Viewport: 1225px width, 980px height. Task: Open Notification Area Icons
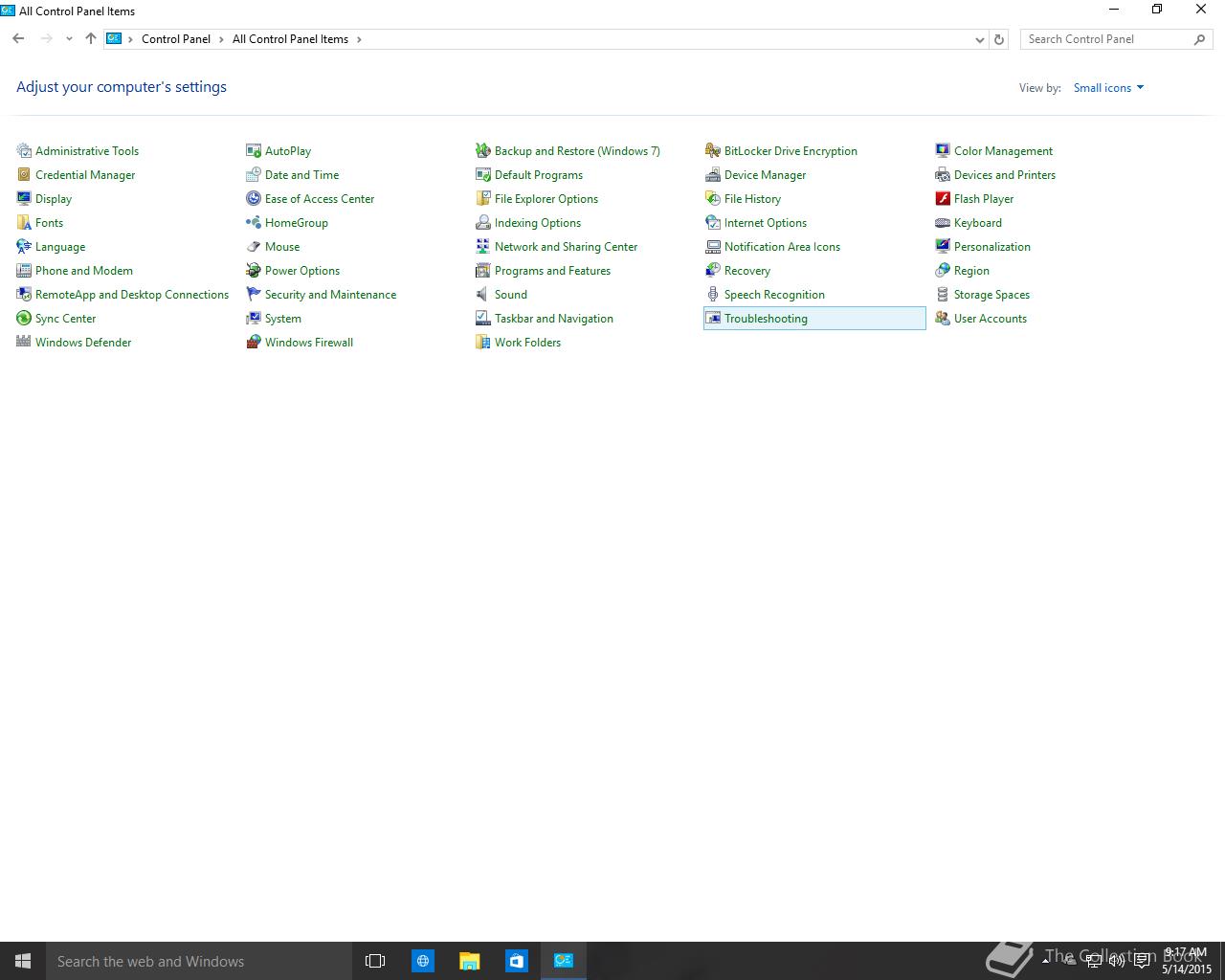click(782, 247)
